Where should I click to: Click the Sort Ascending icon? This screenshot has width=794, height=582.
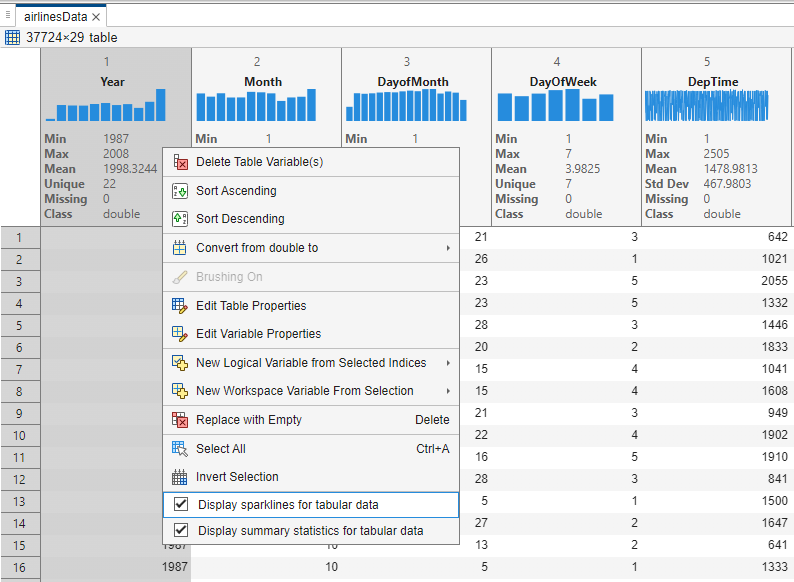coord(180,191)
